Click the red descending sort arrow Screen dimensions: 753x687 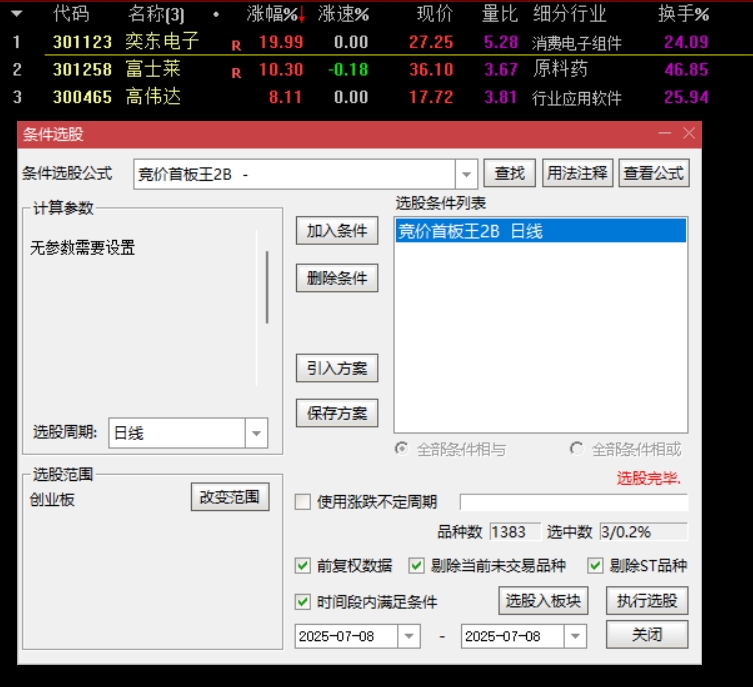point(302,16)
